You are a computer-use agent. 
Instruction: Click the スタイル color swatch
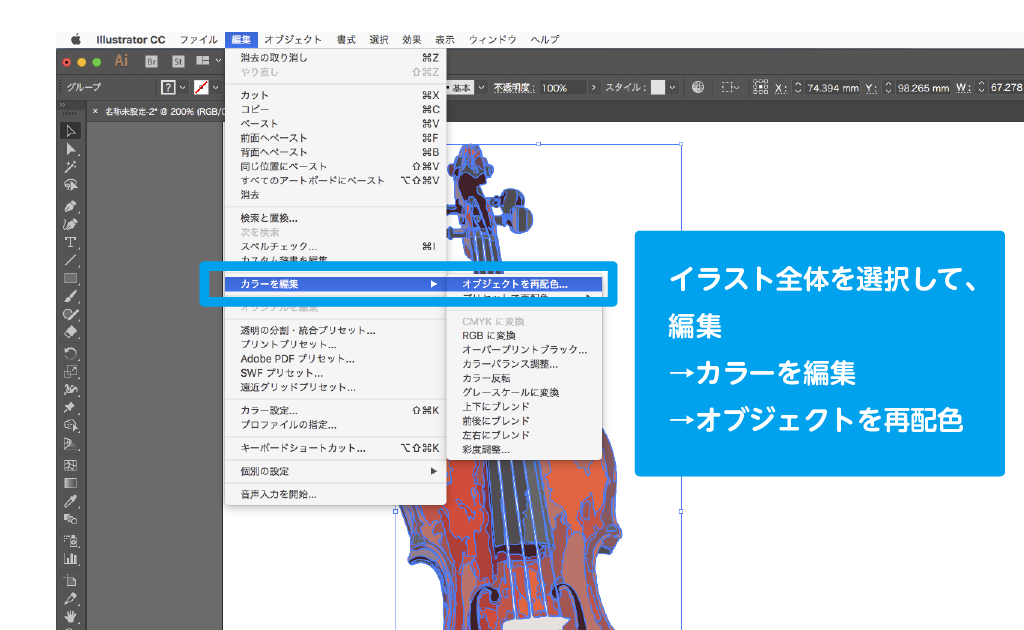click(657, 88)
